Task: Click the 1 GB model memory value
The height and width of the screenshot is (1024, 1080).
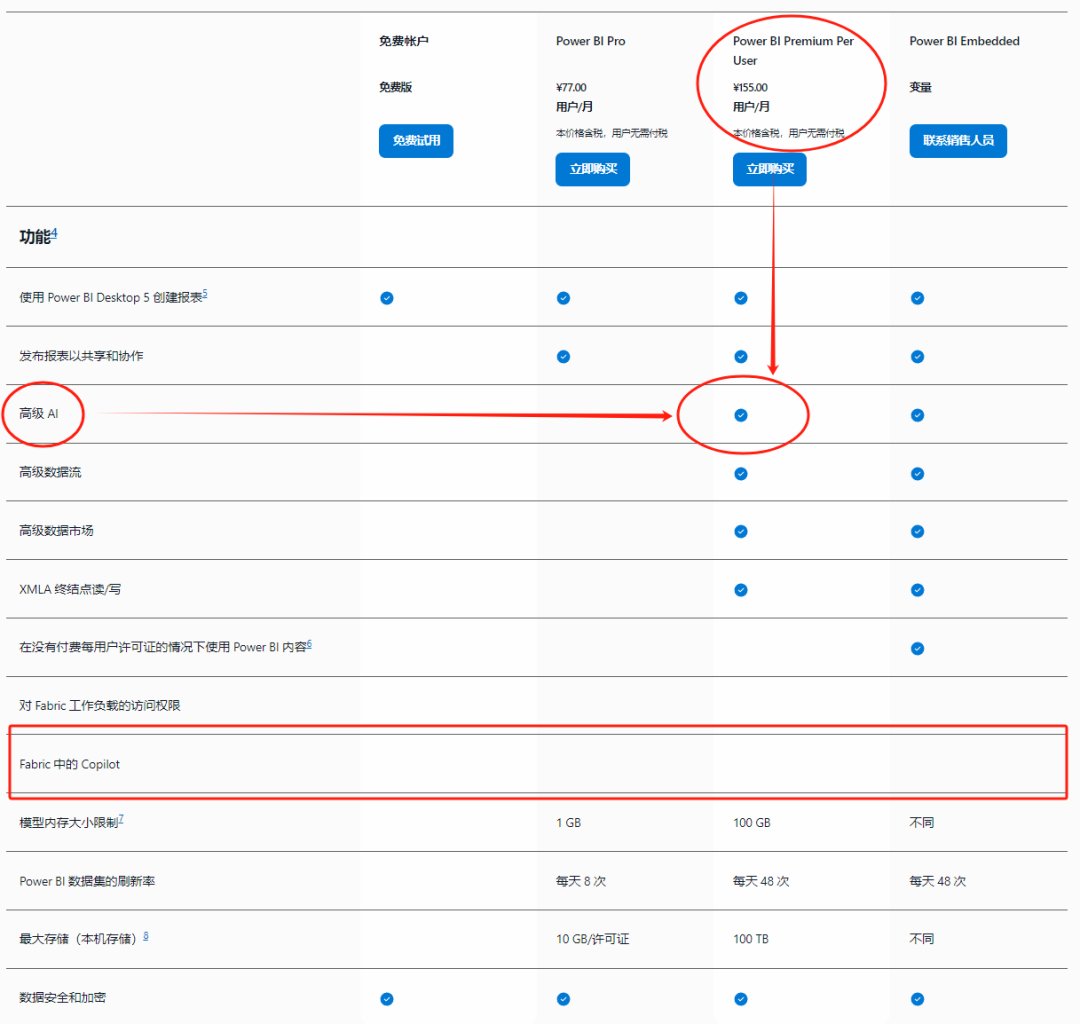Action: click(x=569, y=823)
